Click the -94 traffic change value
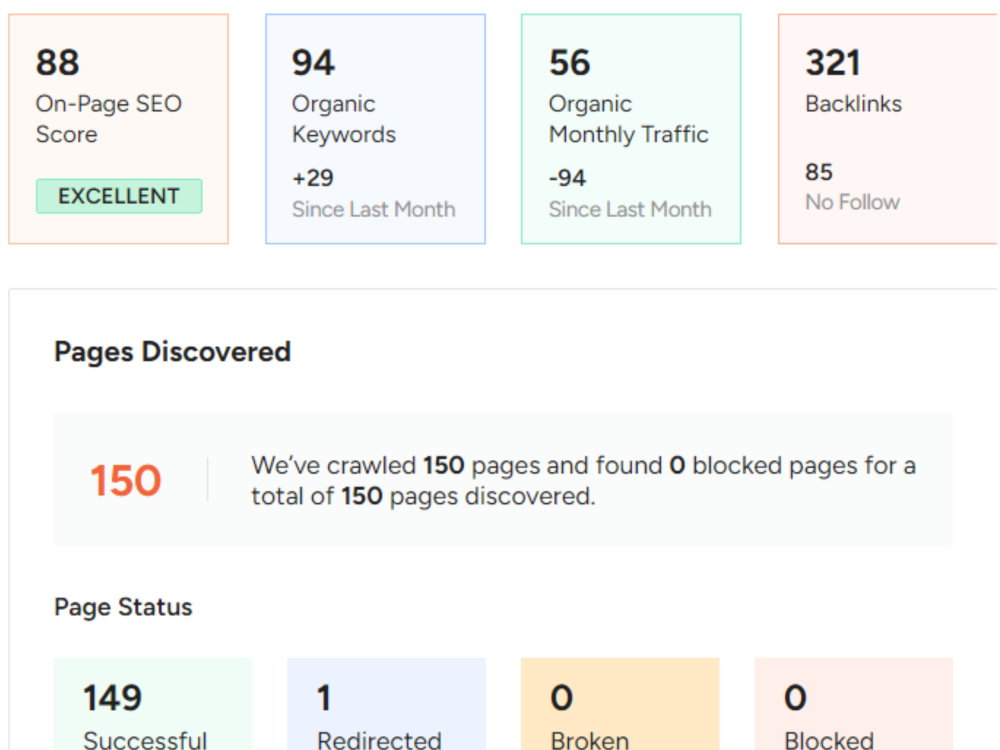The height and width of the screenshot is (750, 1000). (x=568, y=178)
